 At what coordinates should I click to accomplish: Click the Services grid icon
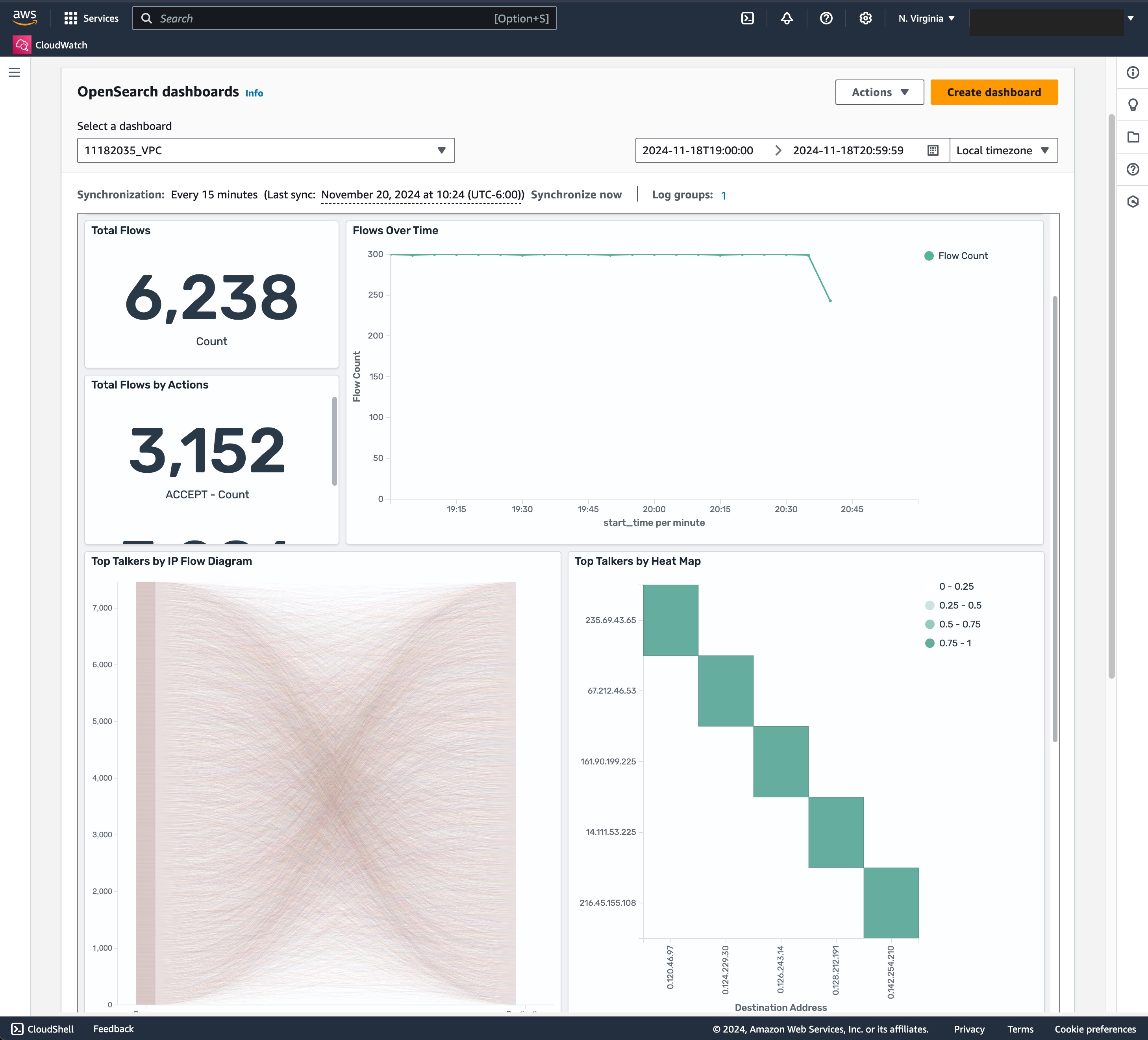70,18
